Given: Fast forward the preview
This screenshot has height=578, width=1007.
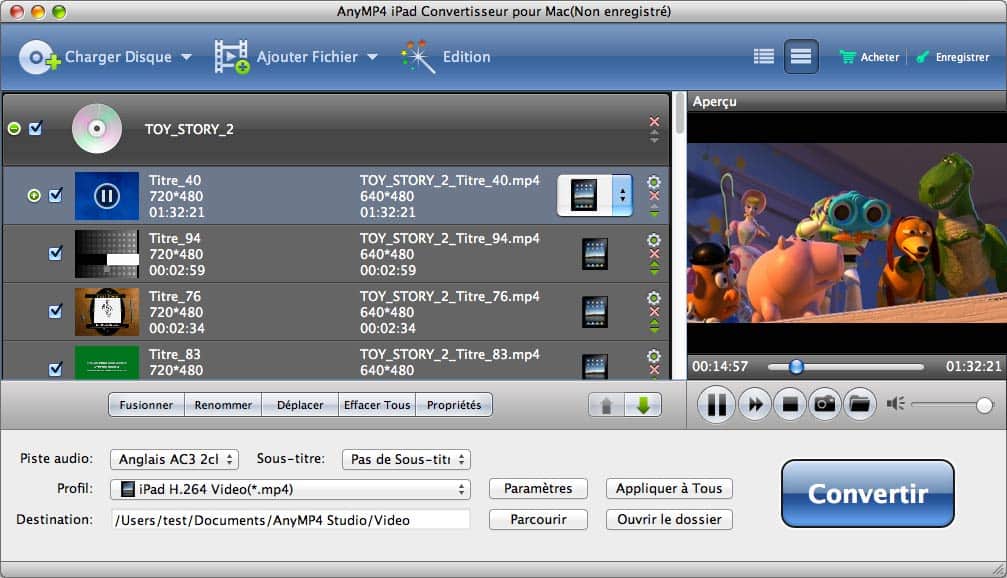Looking at the screenshot, I should coord(755,404).
